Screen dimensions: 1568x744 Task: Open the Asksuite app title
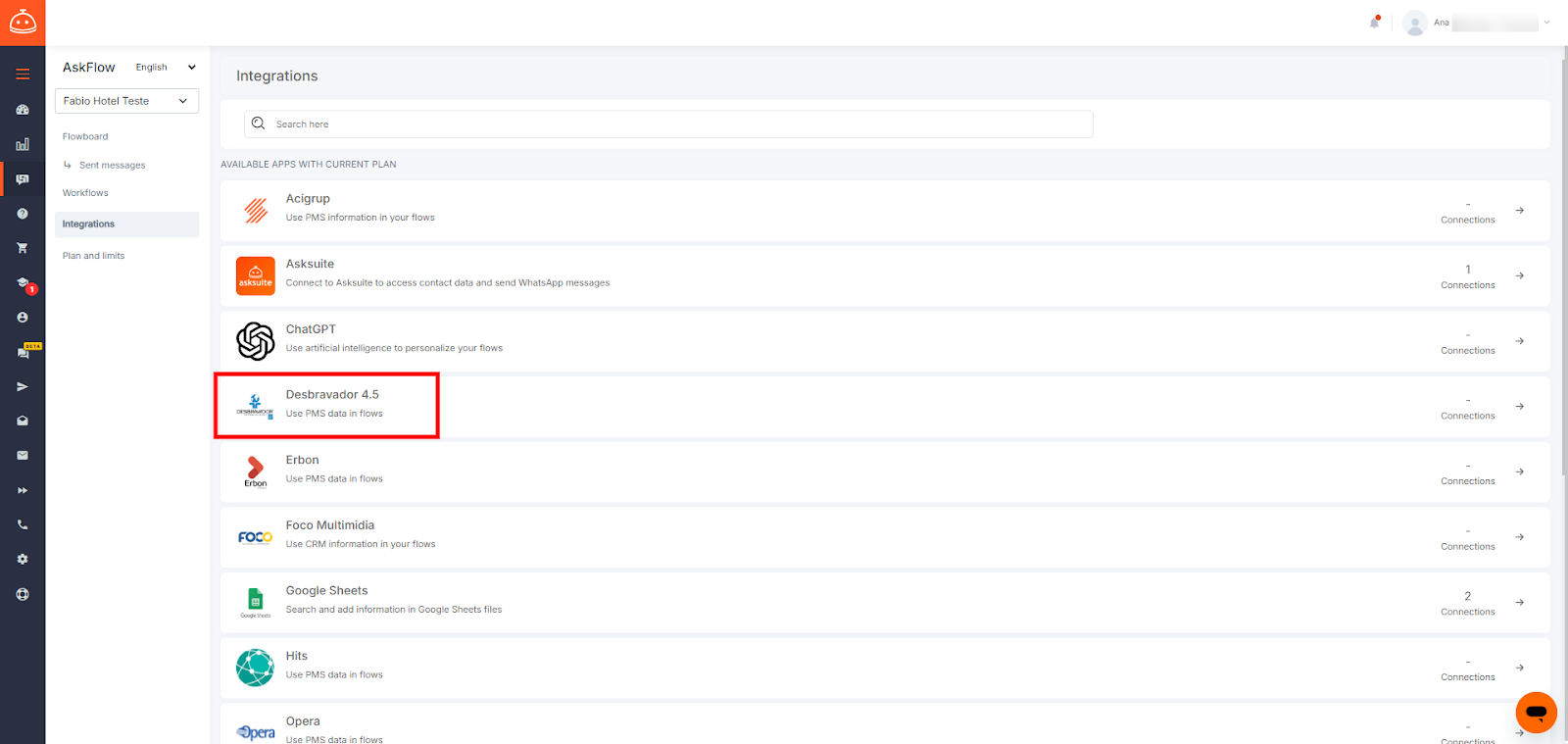(310, 264)
